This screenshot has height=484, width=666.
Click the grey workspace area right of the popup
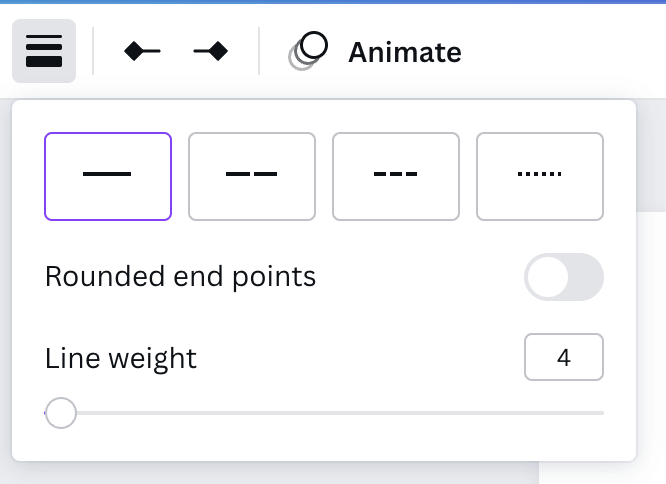point(651,155)
